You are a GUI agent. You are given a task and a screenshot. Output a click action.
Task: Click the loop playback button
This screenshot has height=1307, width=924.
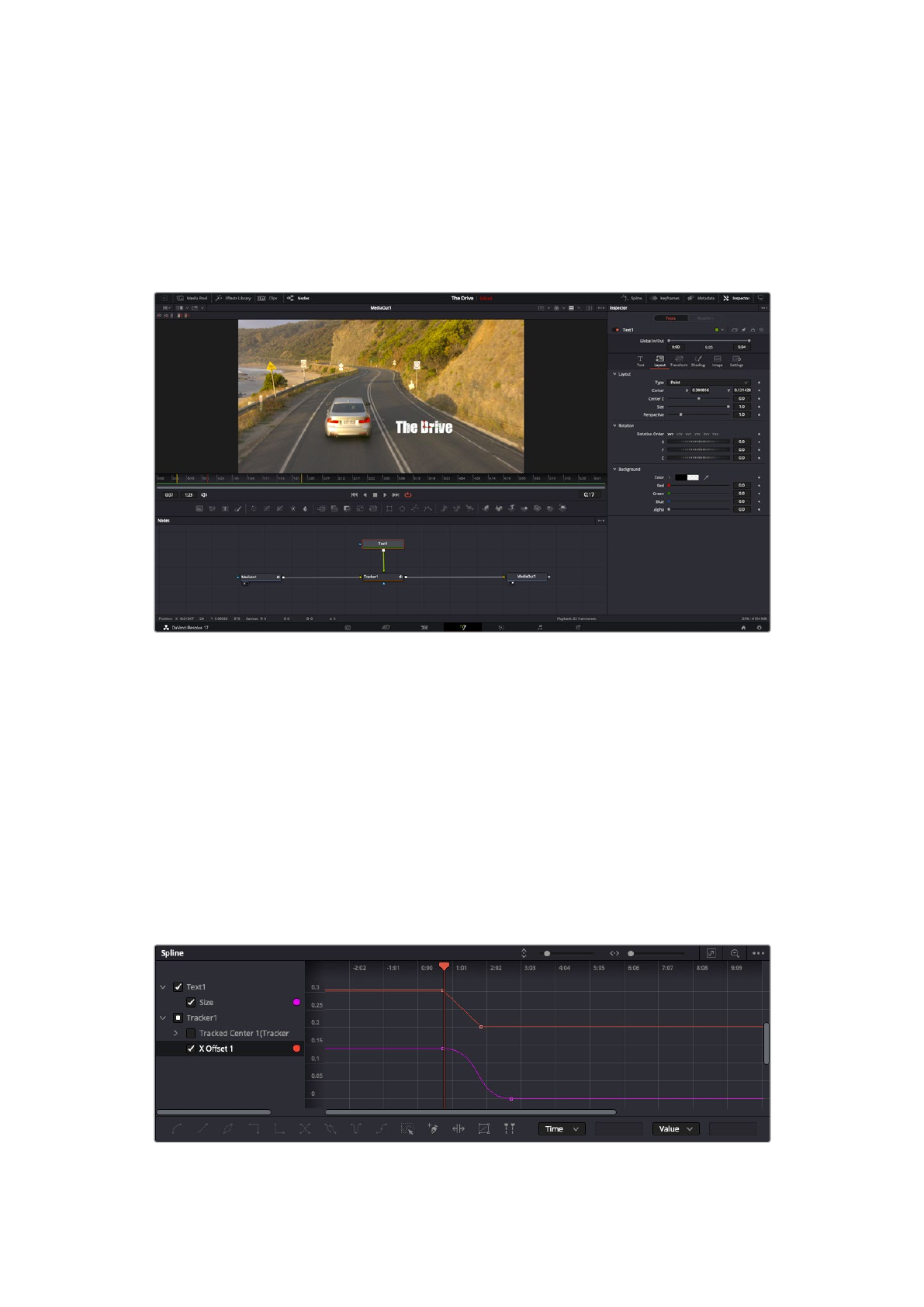tap(407, 494)
